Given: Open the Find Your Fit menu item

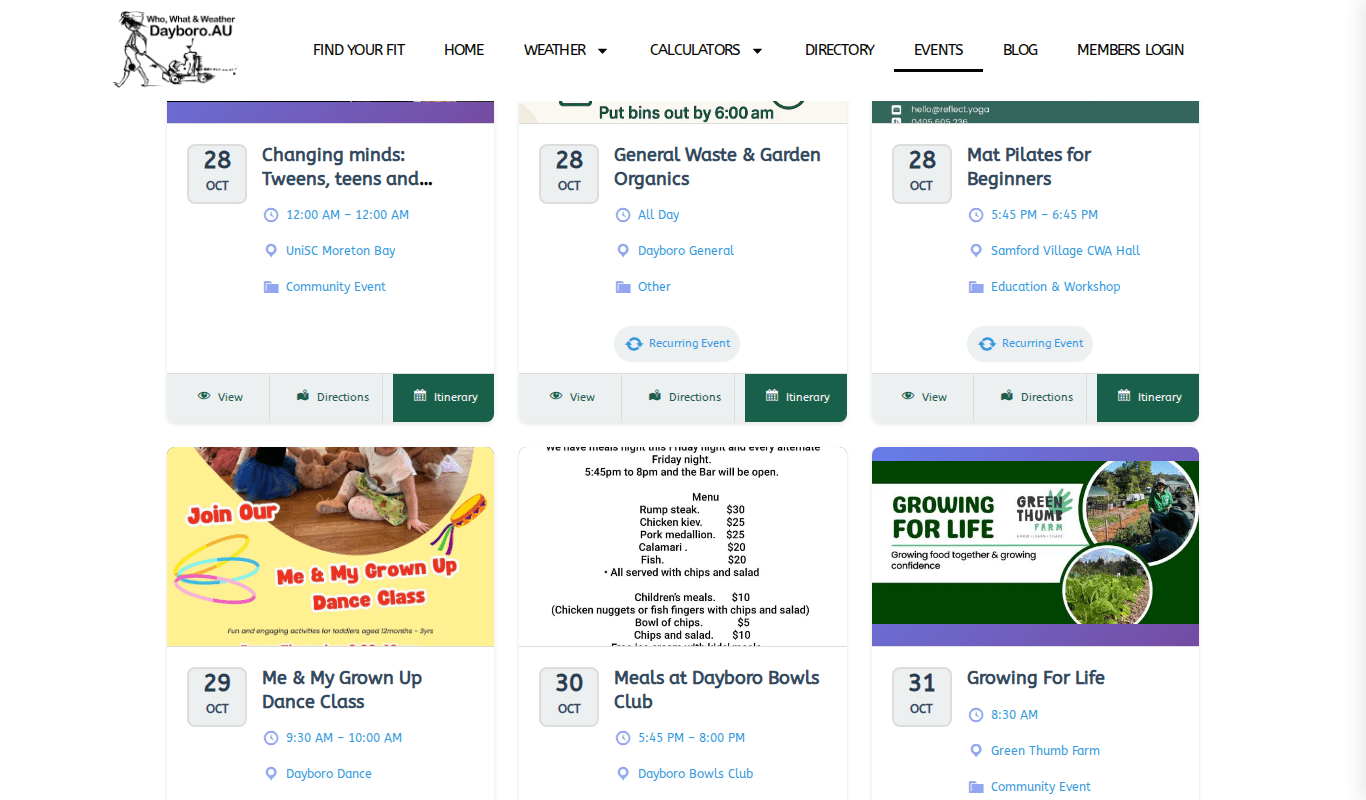Looking at the screenshot, I should tap(359, 50).
